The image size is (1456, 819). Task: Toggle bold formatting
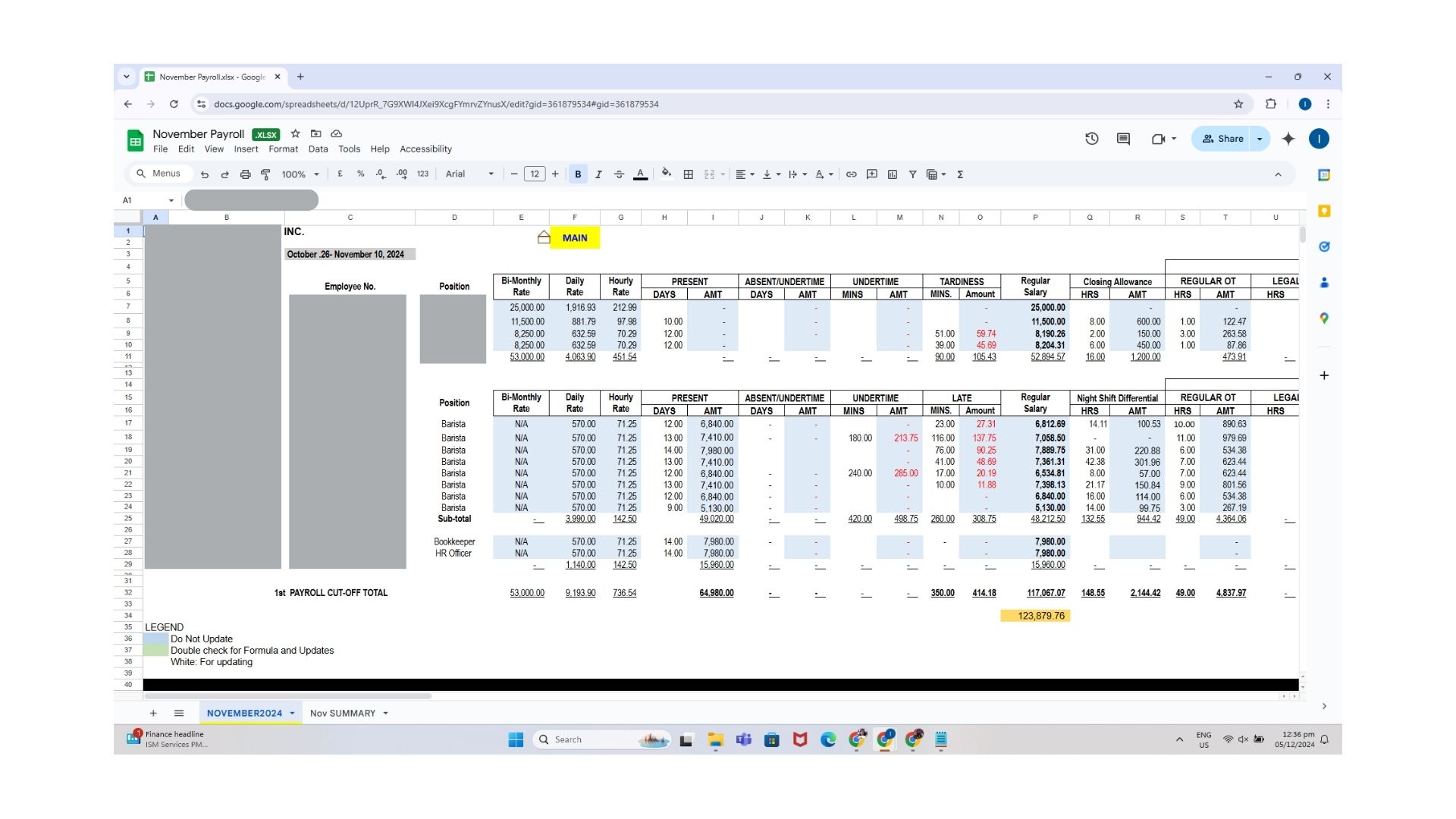point(578,174)
